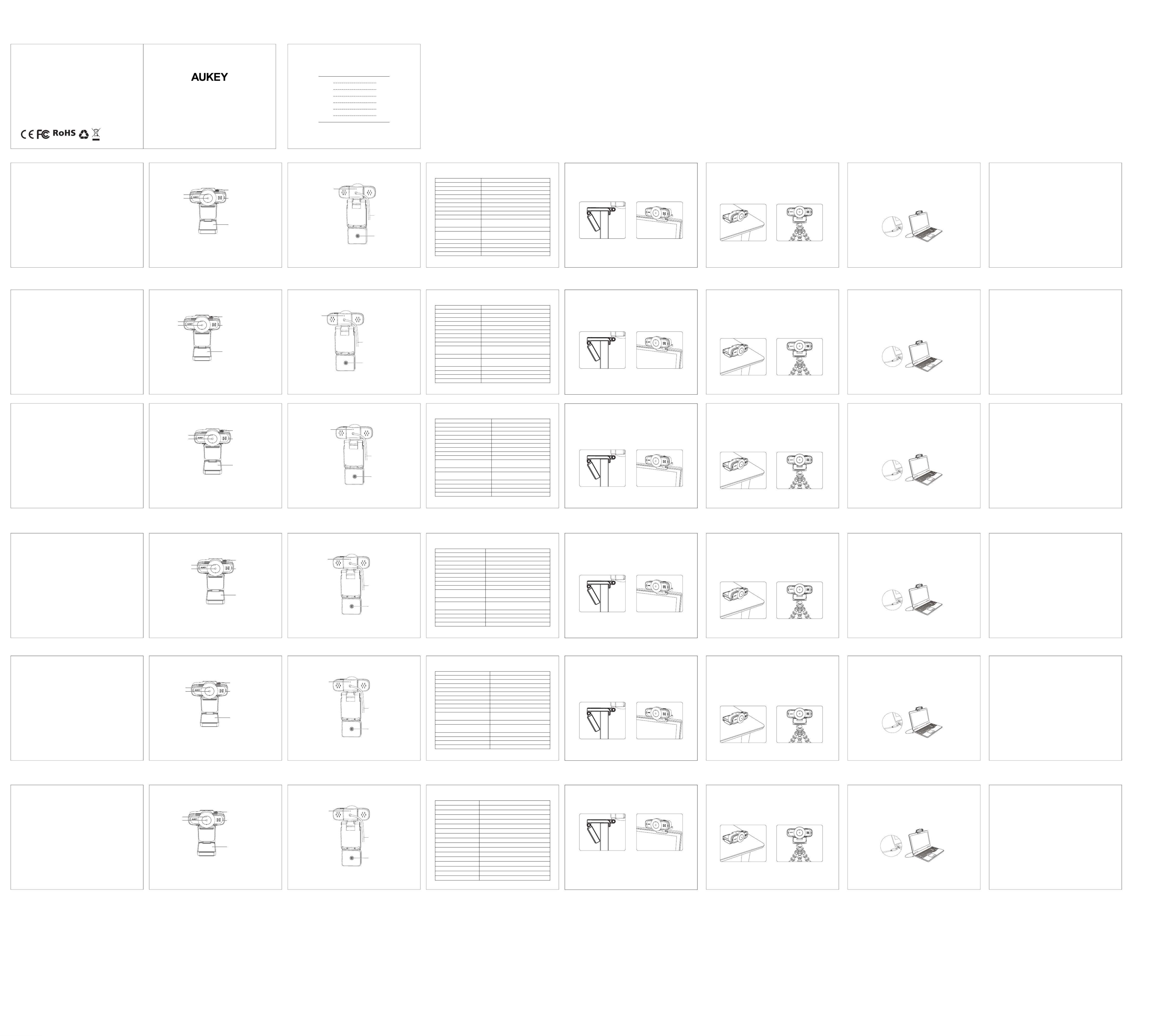The height and width of the screenshot is (1036, 1173).
Task: Click the first dashed line on contents page
Action: (355, 83)
